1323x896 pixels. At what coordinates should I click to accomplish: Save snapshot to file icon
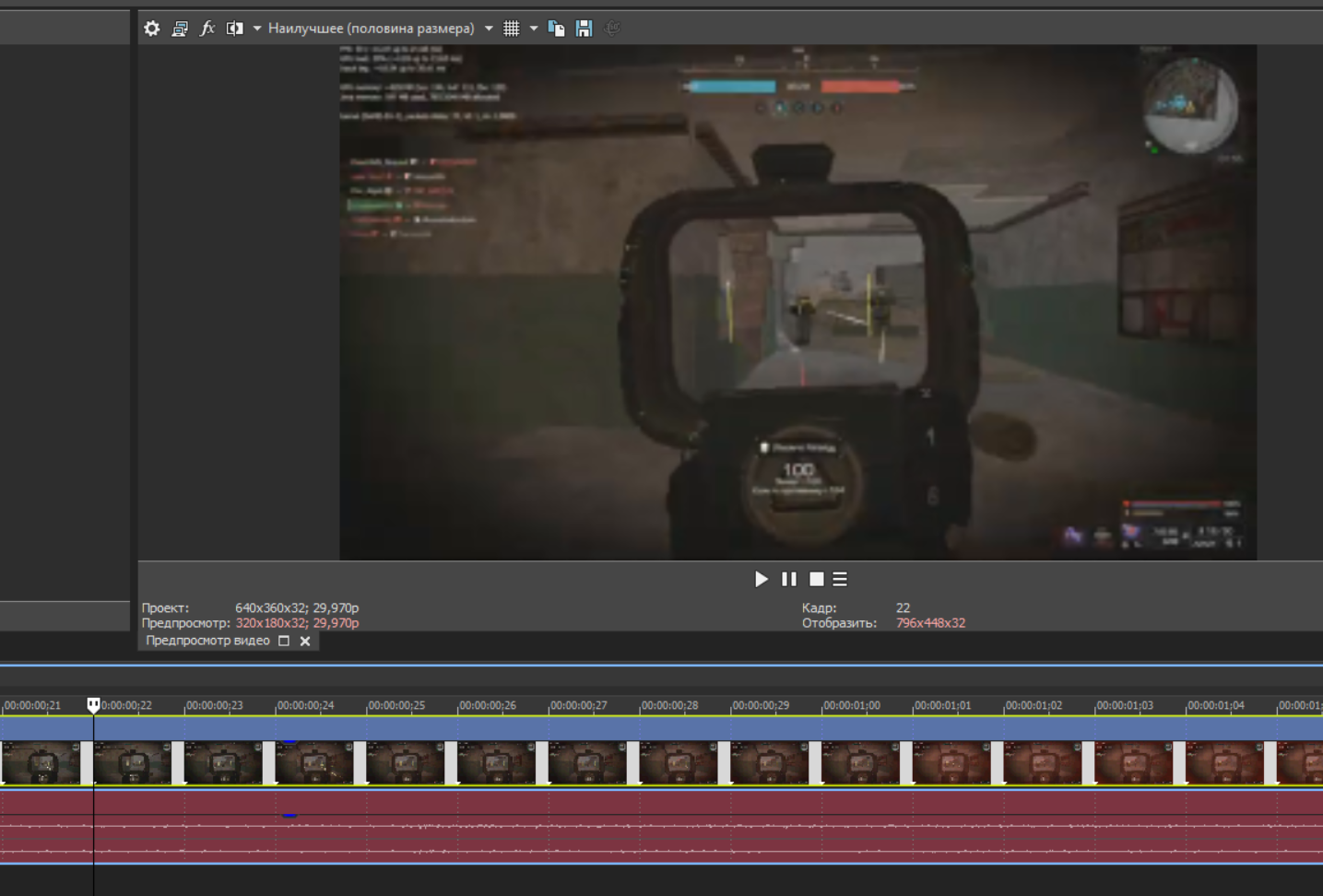[x=584, y=29]
